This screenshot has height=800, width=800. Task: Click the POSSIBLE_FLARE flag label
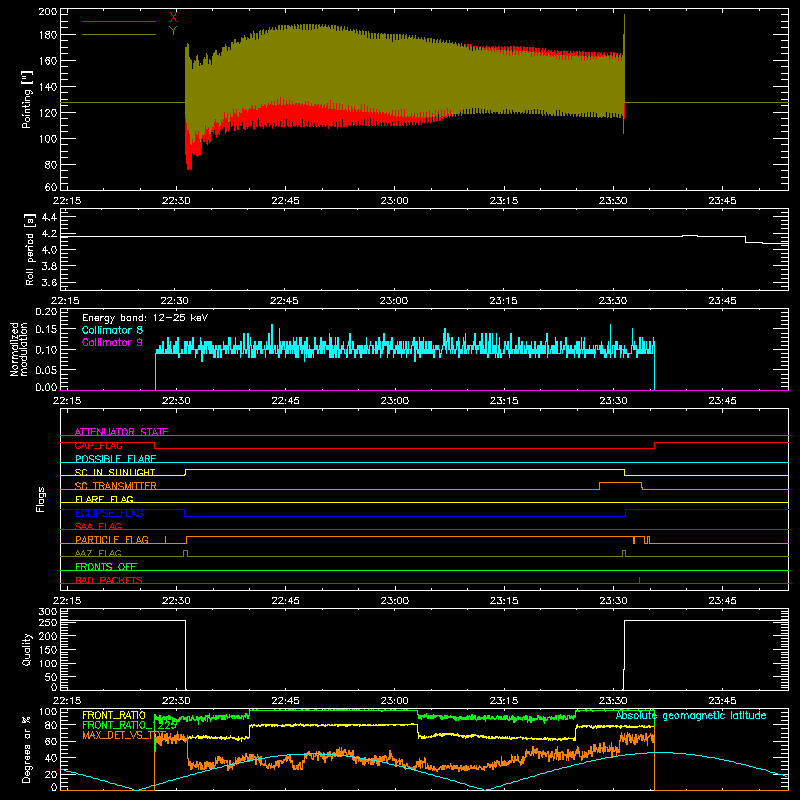115,459
